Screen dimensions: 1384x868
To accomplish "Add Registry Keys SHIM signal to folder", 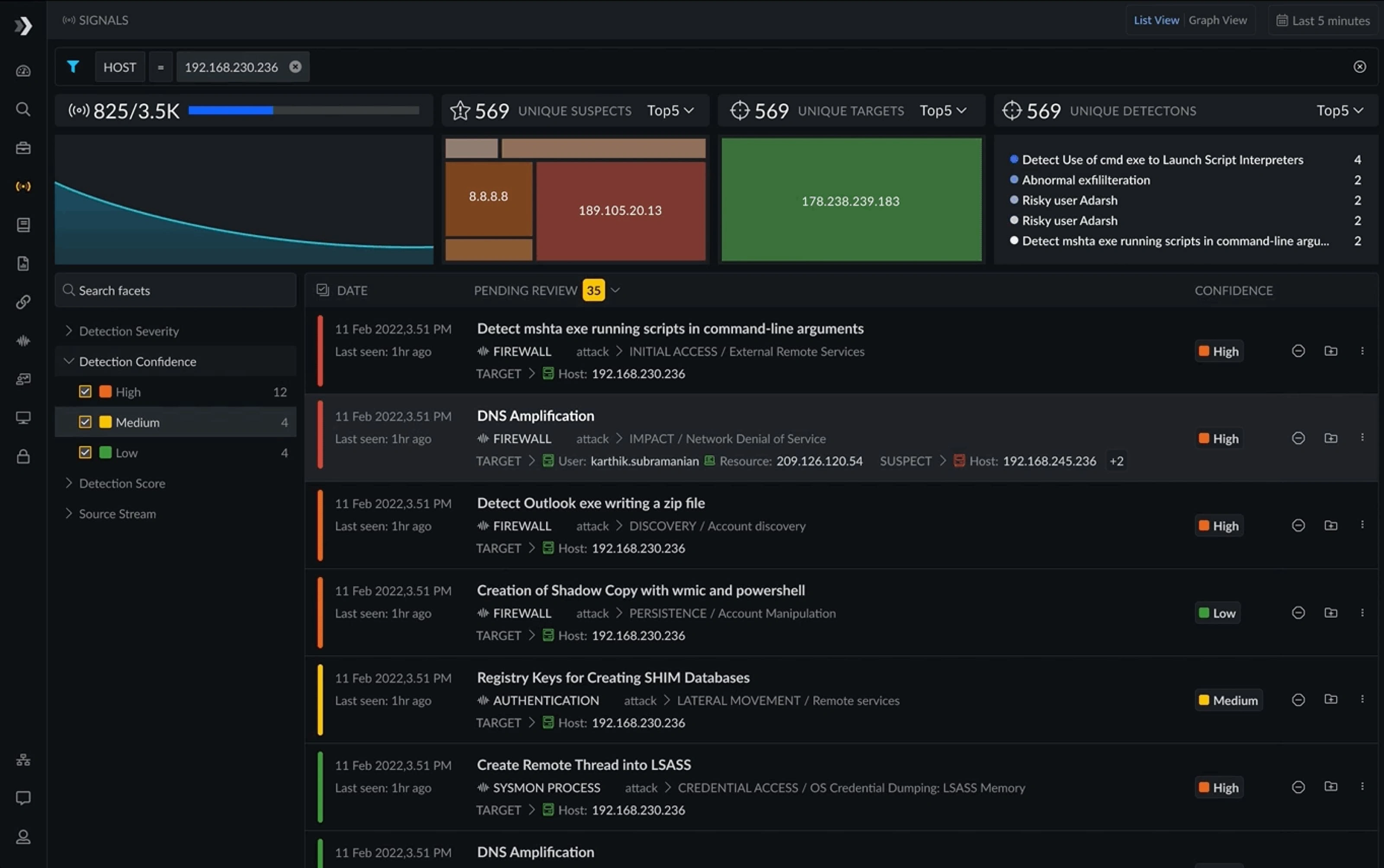I will point(1331,699).
